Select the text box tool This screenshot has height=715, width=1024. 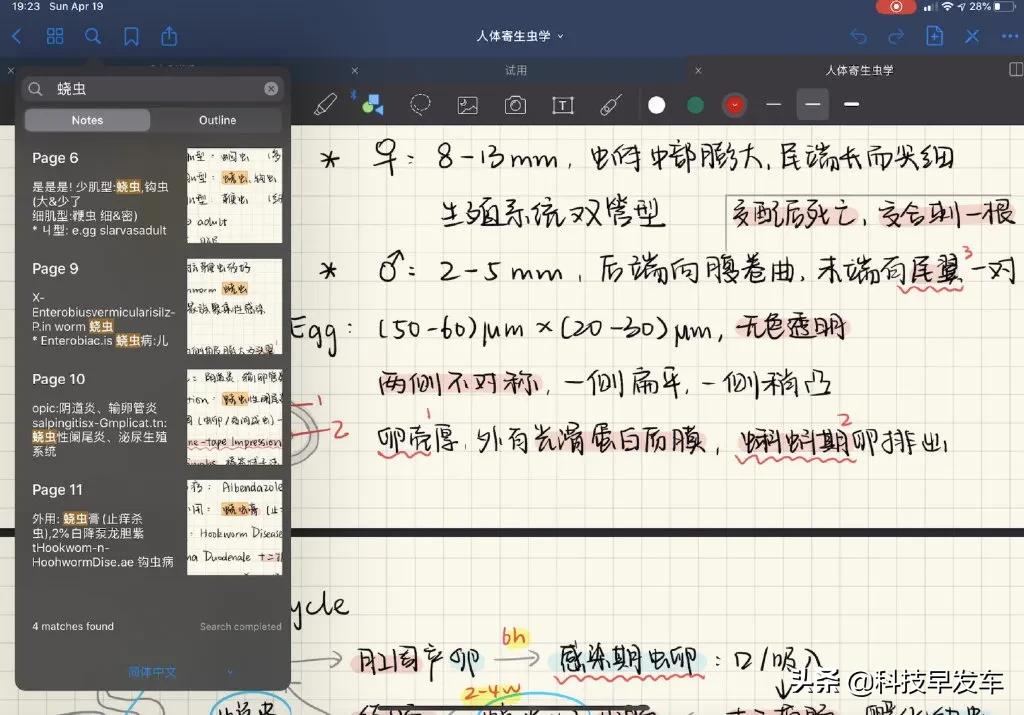click(x=563, y=104)
